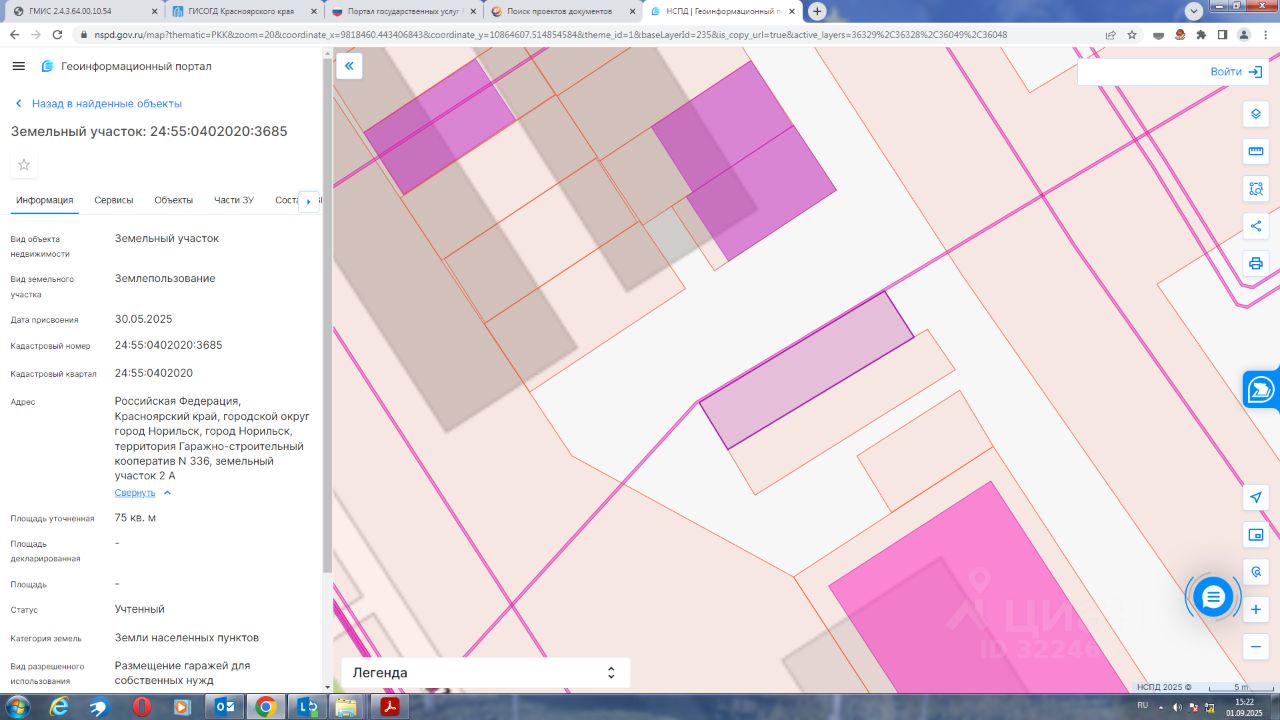1280x720 pixels.
Task: Open the tab search dropdown chevron
Action: (x=1193, y=11)
